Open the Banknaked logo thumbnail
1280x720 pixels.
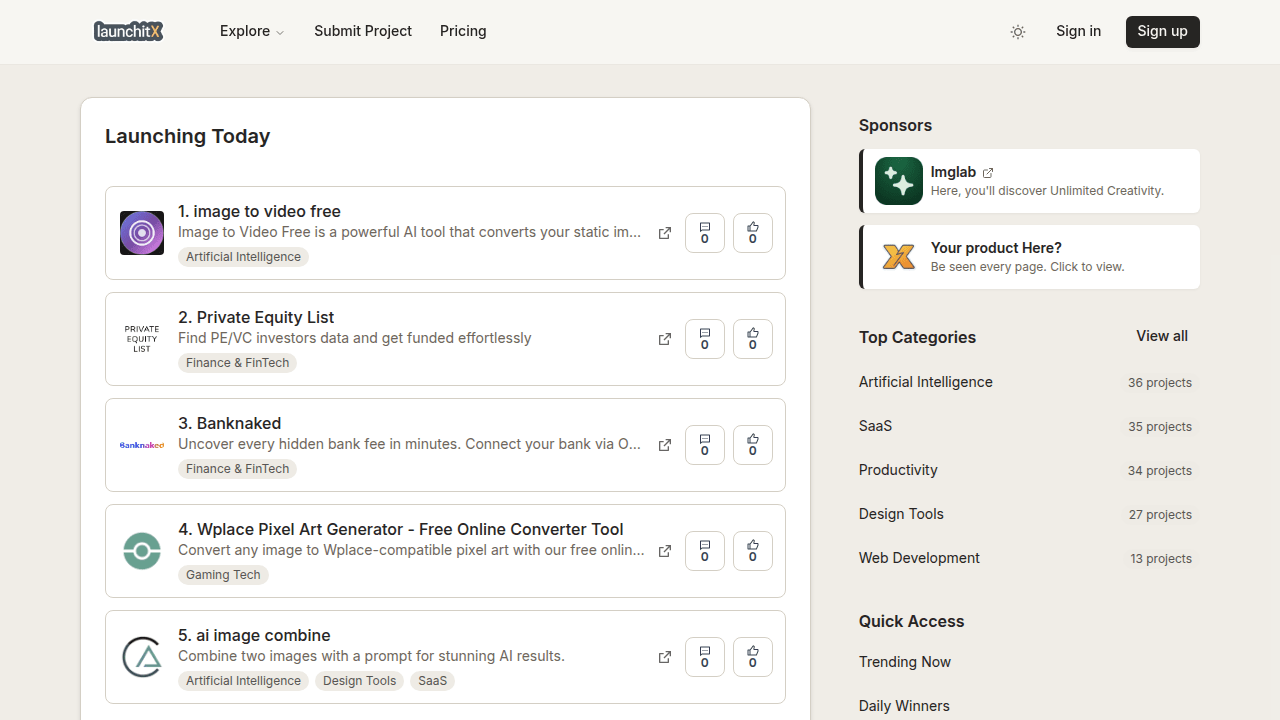tap(142, 445)
